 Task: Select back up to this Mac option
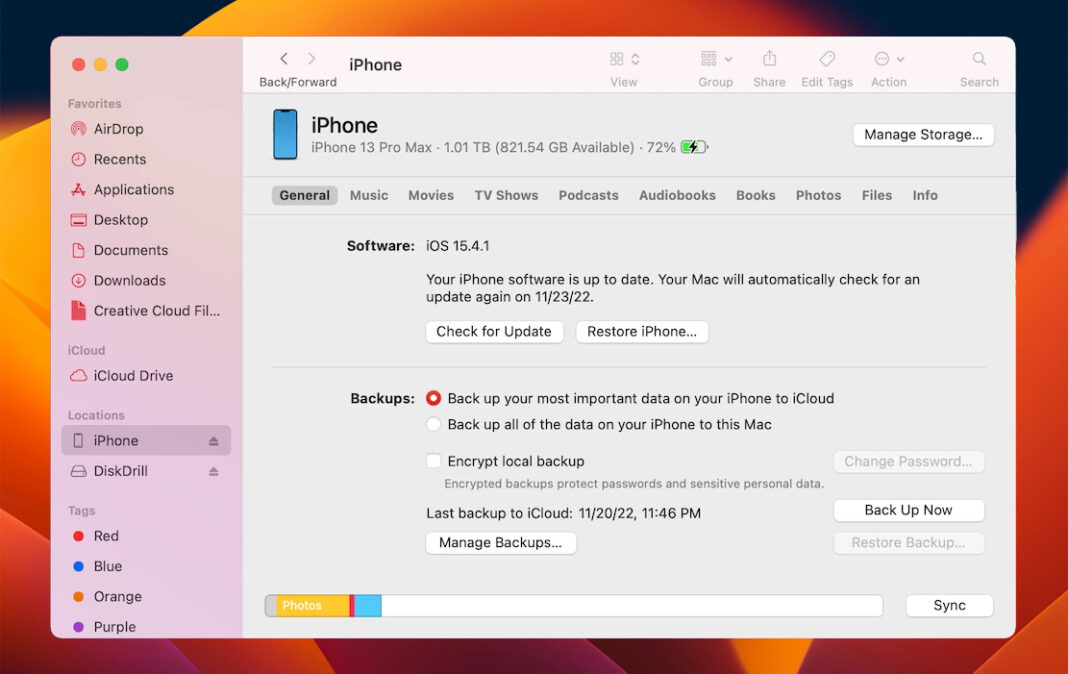tap(434, 424)
